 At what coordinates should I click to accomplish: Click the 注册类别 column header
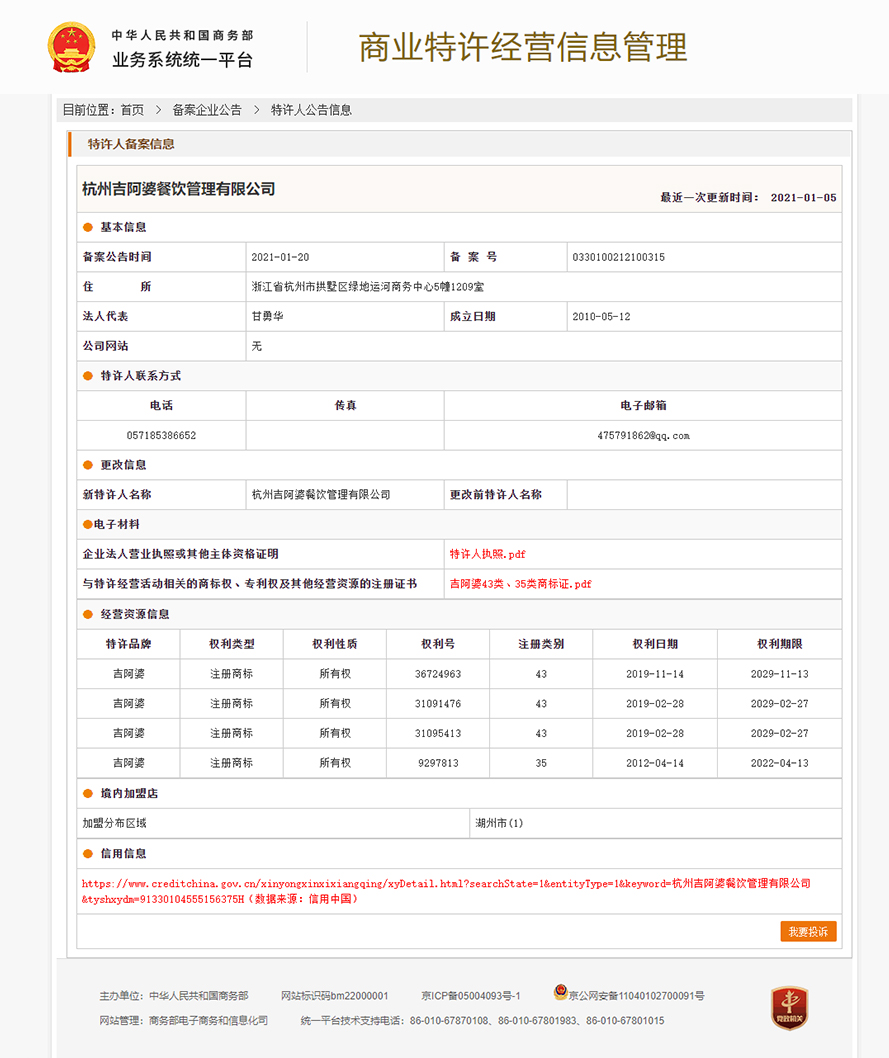coord(541,644)
